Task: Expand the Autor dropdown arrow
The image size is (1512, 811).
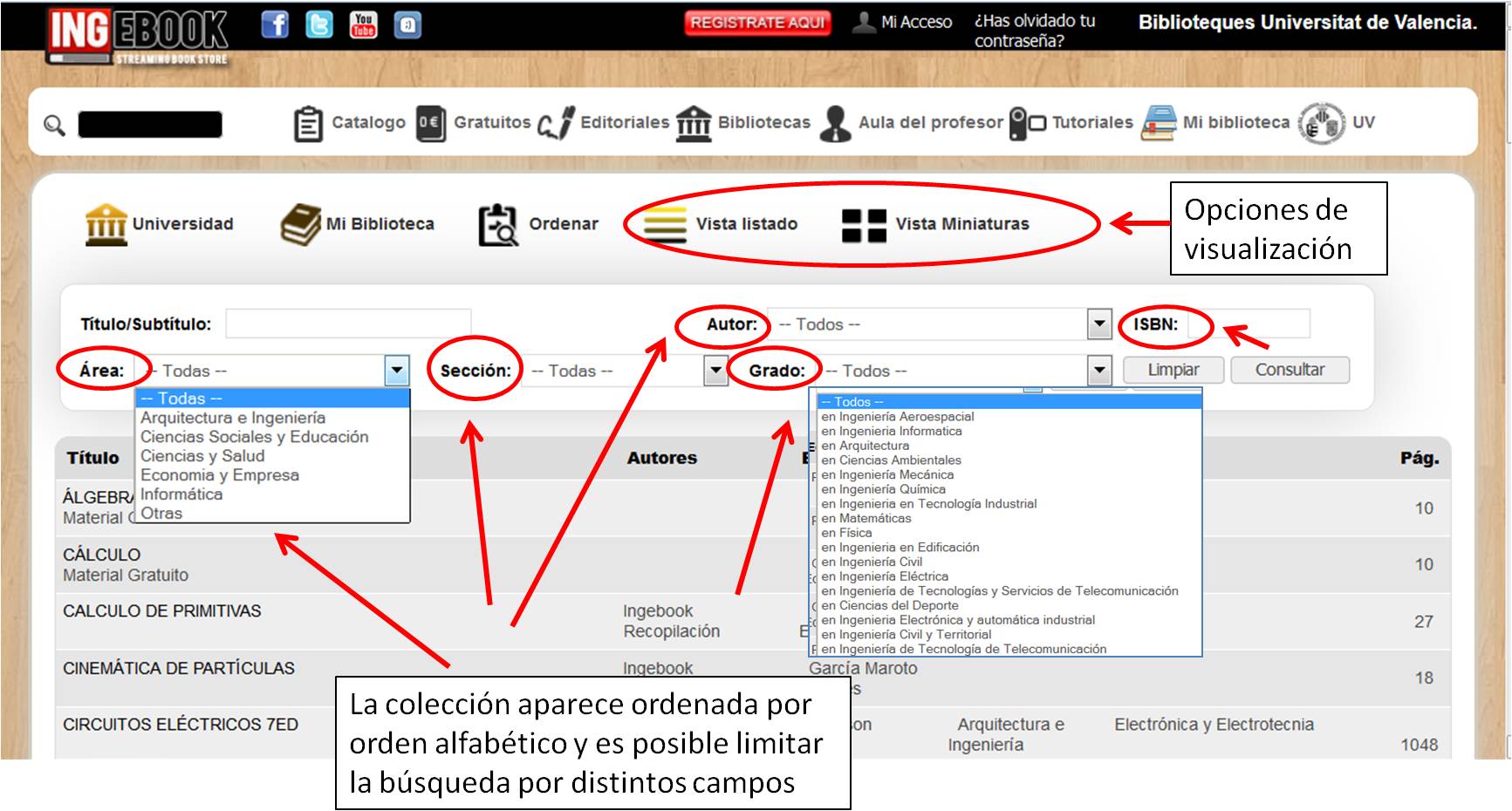Action: tap(1099, 324)
